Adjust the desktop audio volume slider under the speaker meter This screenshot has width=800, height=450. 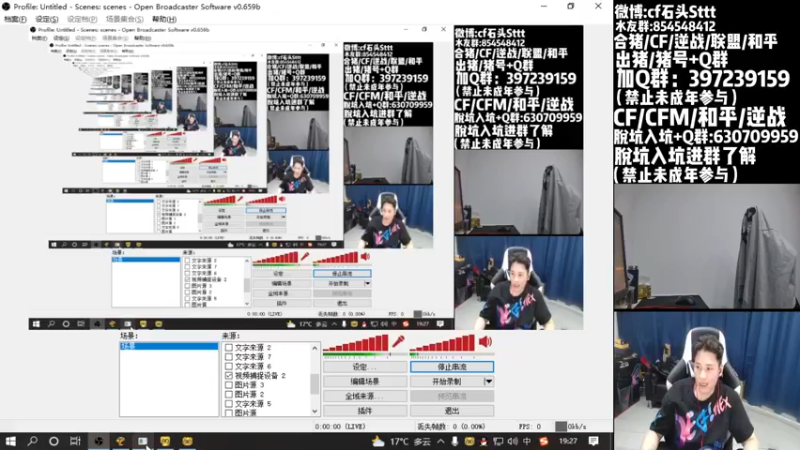[452, 355]
